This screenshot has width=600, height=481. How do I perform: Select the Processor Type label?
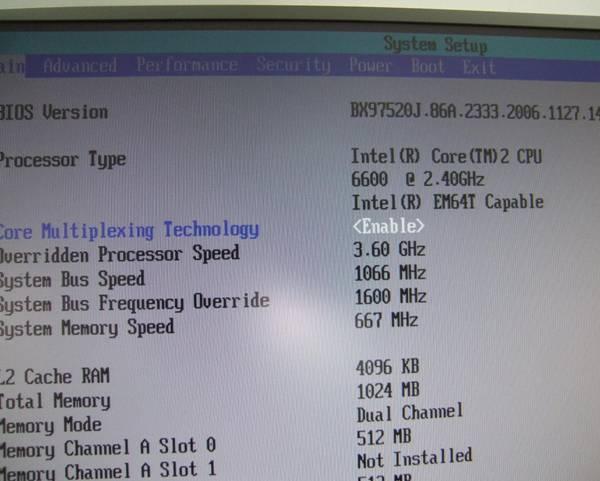(x=63, y=160)
